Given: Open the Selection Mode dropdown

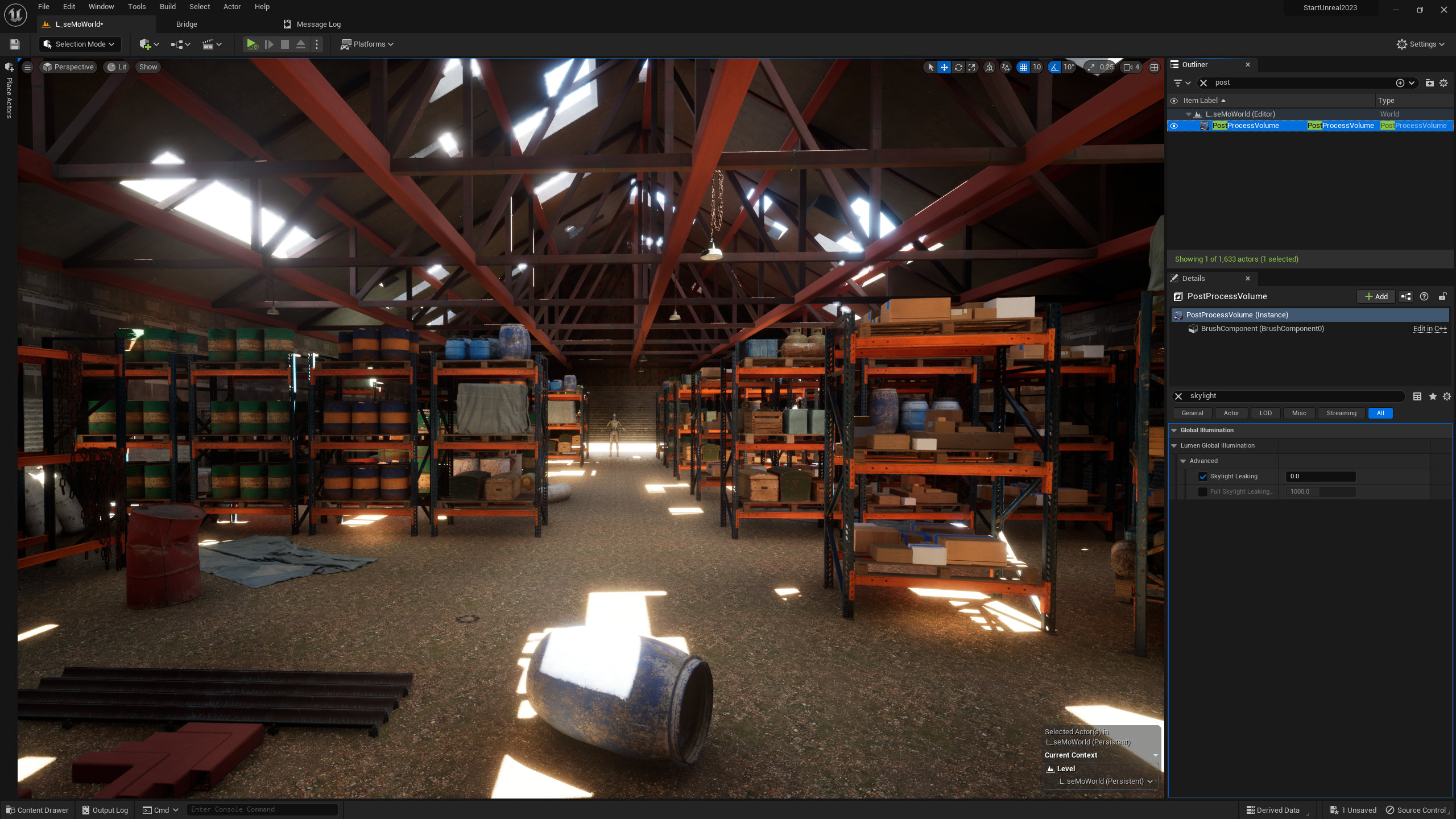Looking at the screenshot, I should coord(80,44).
